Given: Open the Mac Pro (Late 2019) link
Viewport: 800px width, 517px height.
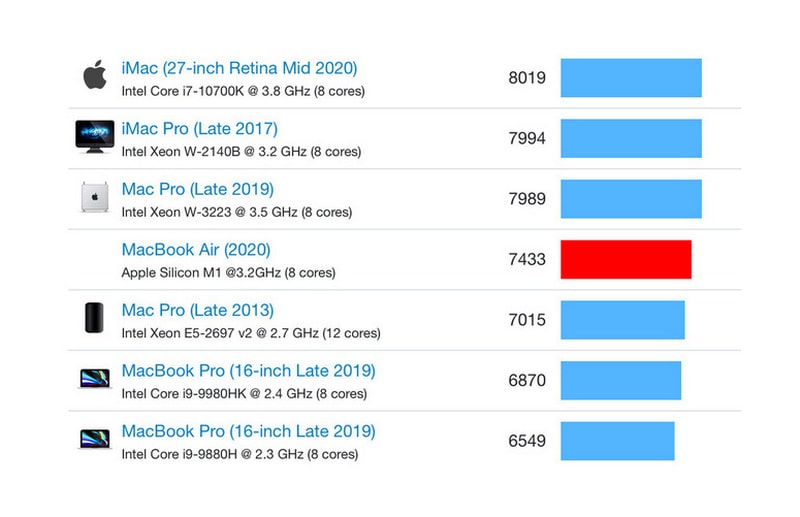Looking at the screenshot, I should coord(197,190).
